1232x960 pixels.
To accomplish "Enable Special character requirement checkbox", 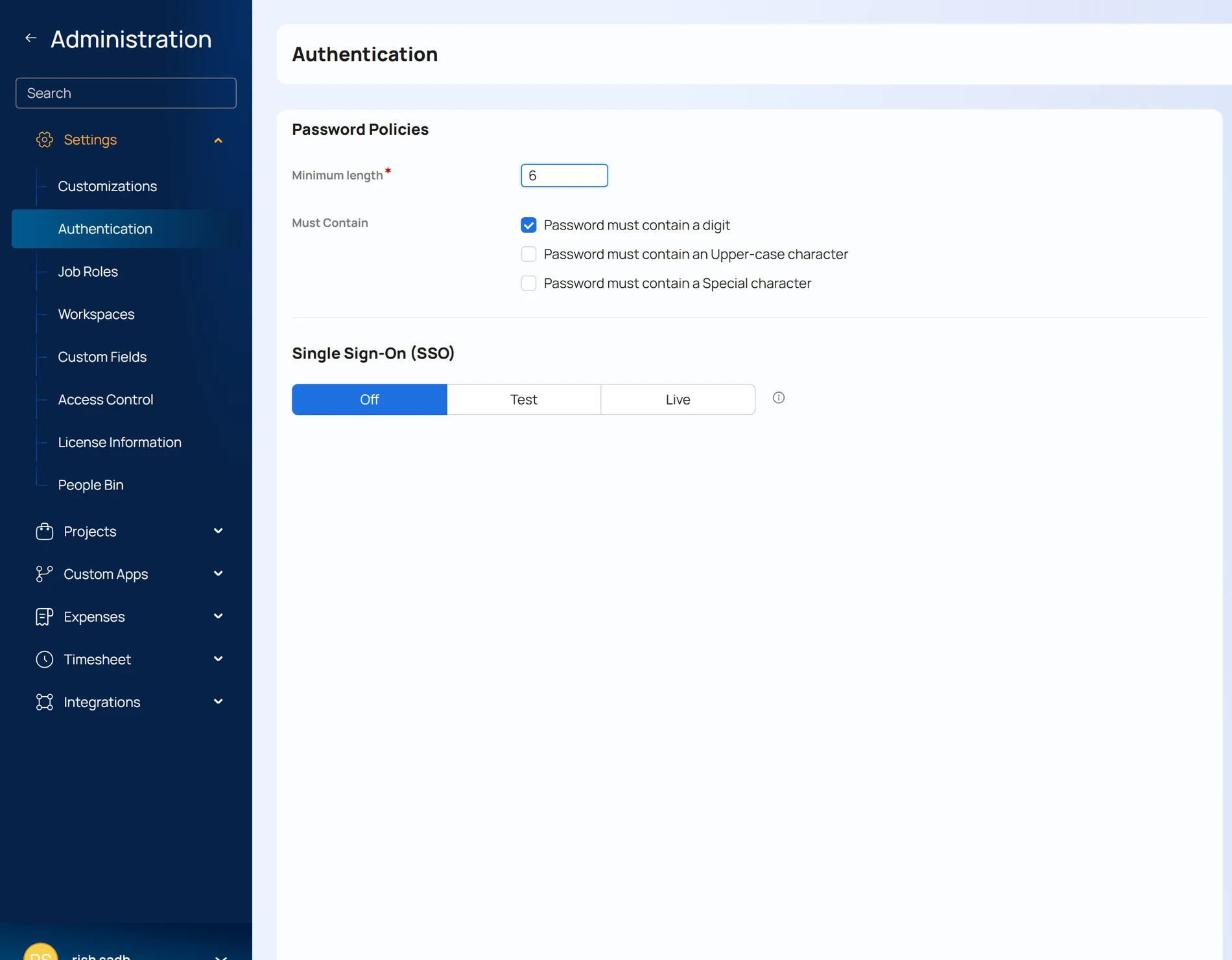I will click(x=528, y=283).
